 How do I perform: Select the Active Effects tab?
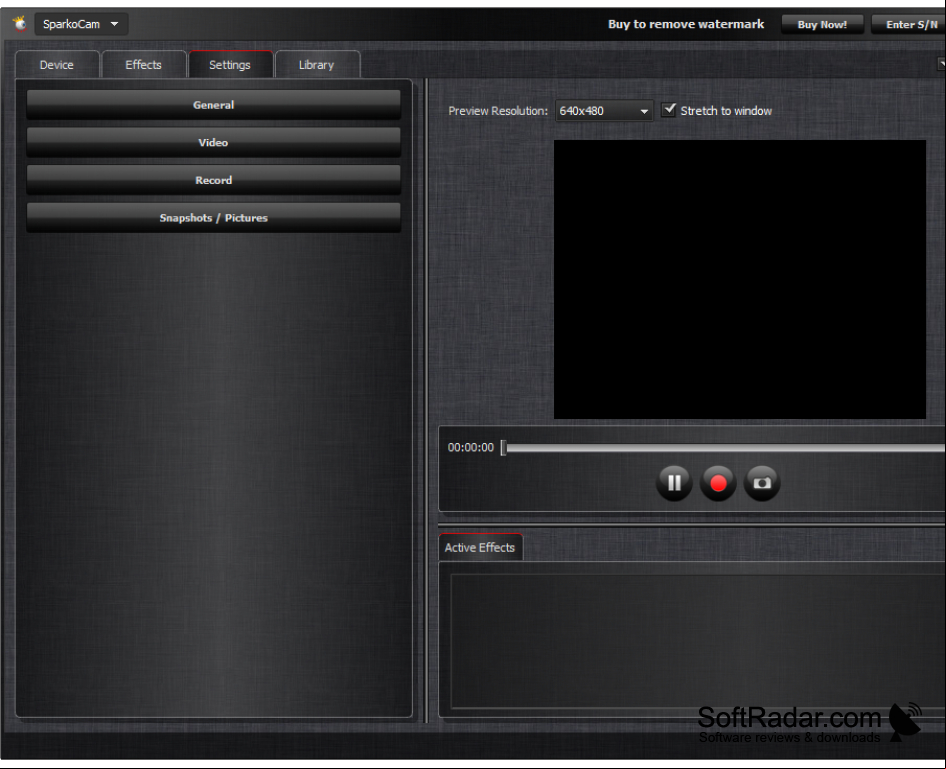click(480, 548)
